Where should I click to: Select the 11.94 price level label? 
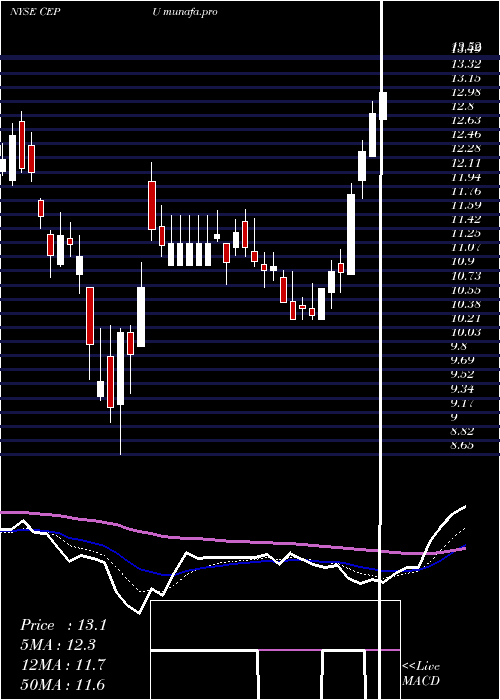[466, 177]
